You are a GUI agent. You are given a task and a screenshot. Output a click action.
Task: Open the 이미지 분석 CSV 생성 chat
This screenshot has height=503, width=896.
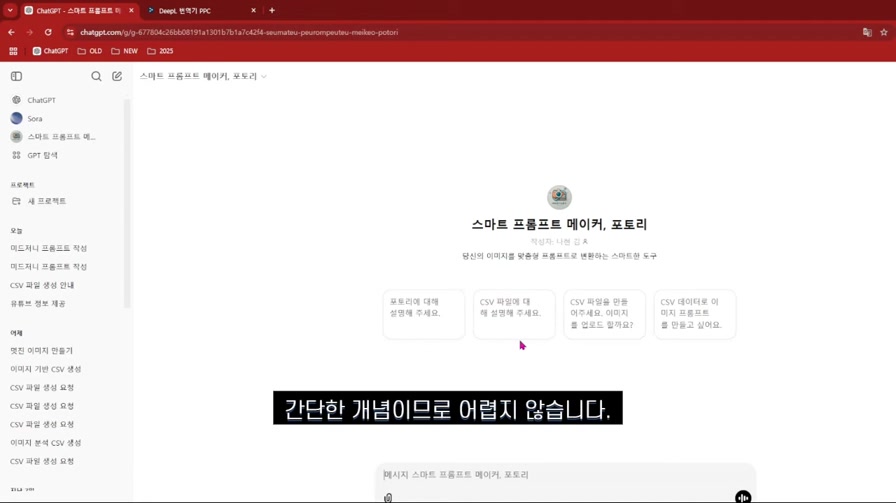46,443
